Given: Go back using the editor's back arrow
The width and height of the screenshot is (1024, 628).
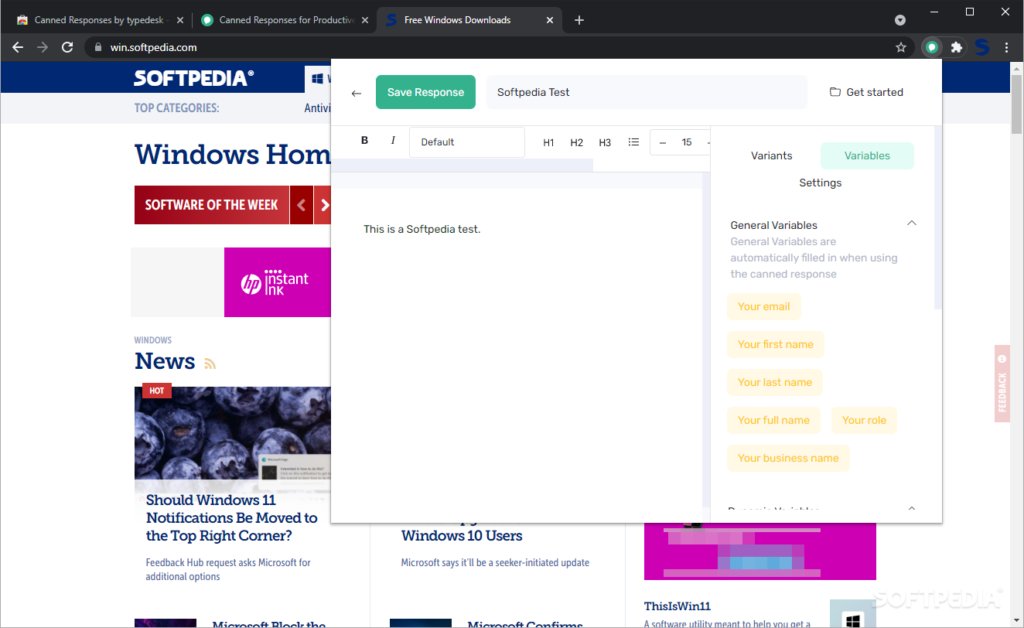Looking at the screenshot, I should pyautogui.click(x=356, y=93).
